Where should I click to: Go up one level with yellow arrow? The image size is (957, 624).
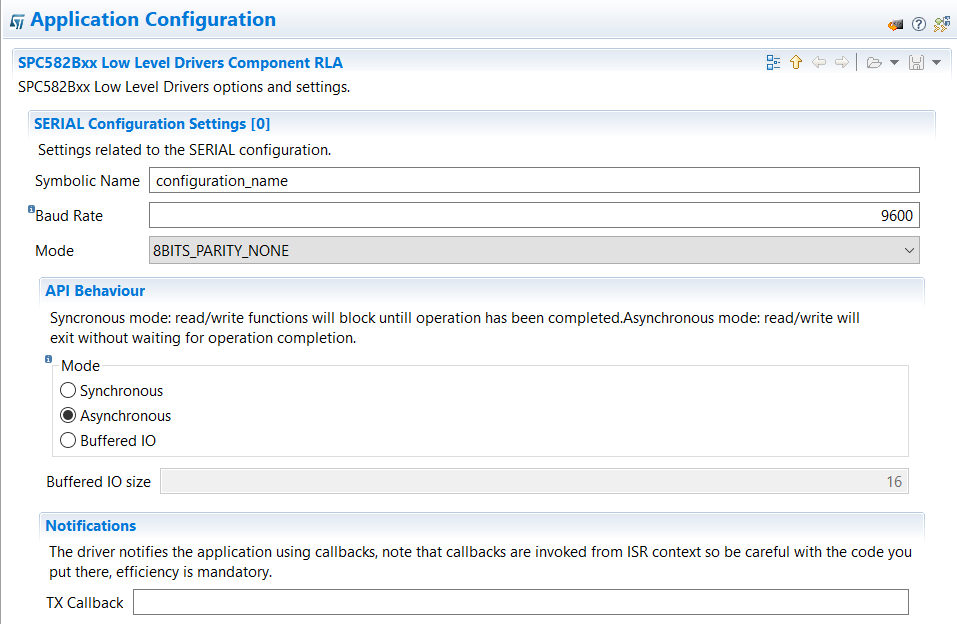796,63
